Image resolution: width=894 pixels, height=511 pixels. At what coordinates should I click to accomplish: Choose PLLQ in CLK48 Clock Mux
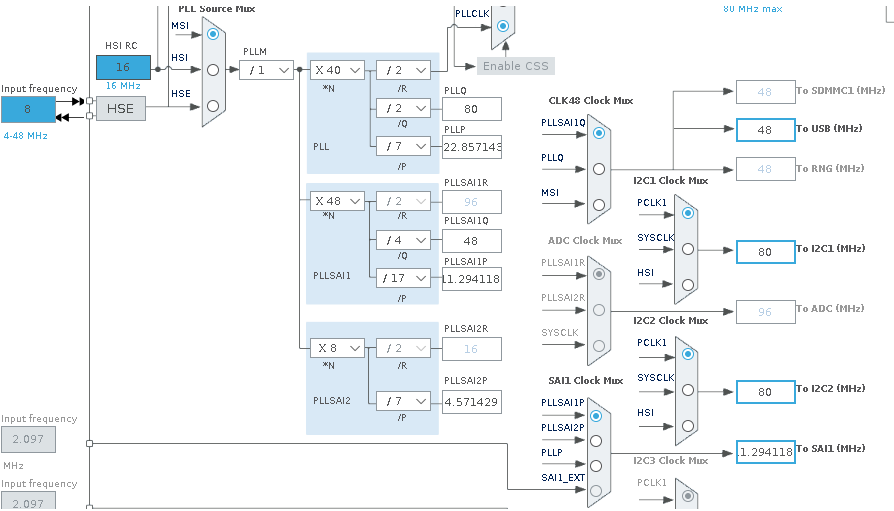pyautogui.click(x=598, y=168)
